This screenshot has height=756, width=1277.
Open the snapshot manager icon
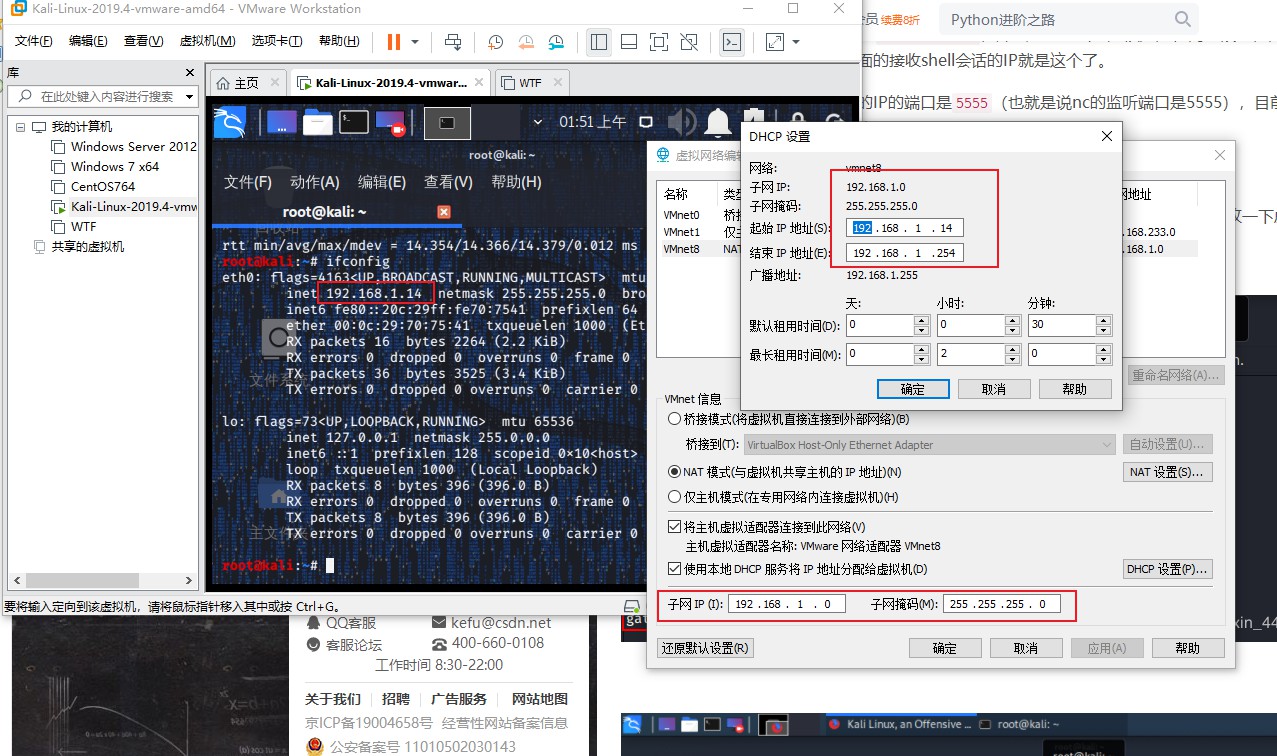tap(556, 41)
